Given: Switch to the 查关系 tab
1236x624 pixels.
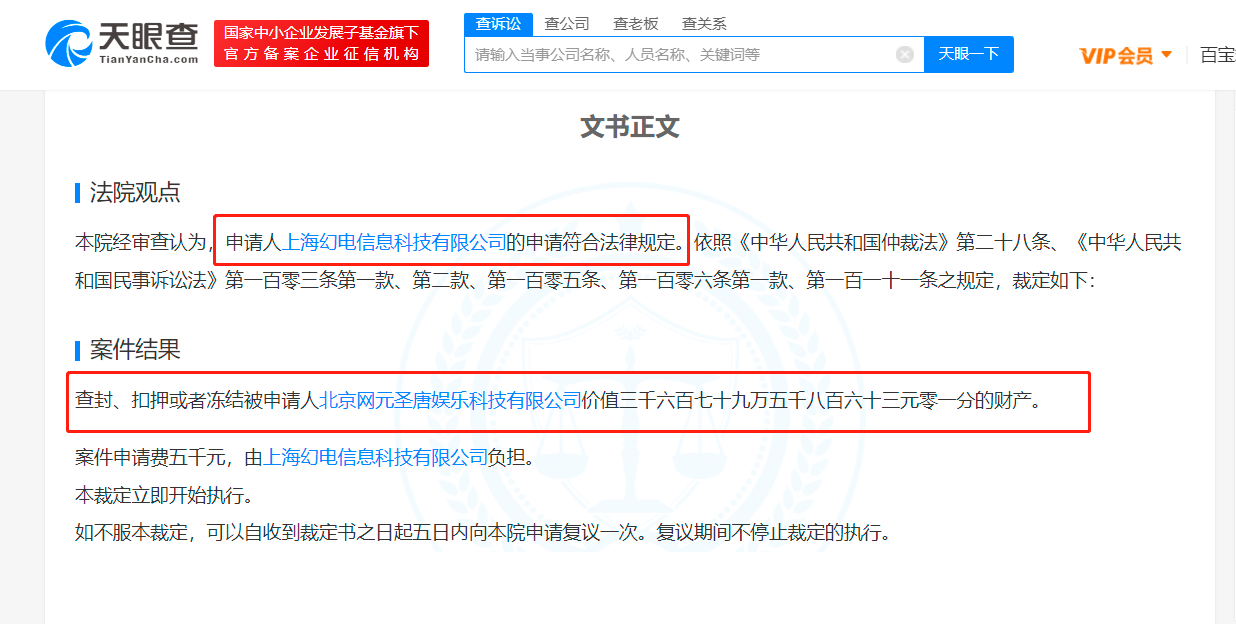Looking at the screenshot, I should point(704,23).
